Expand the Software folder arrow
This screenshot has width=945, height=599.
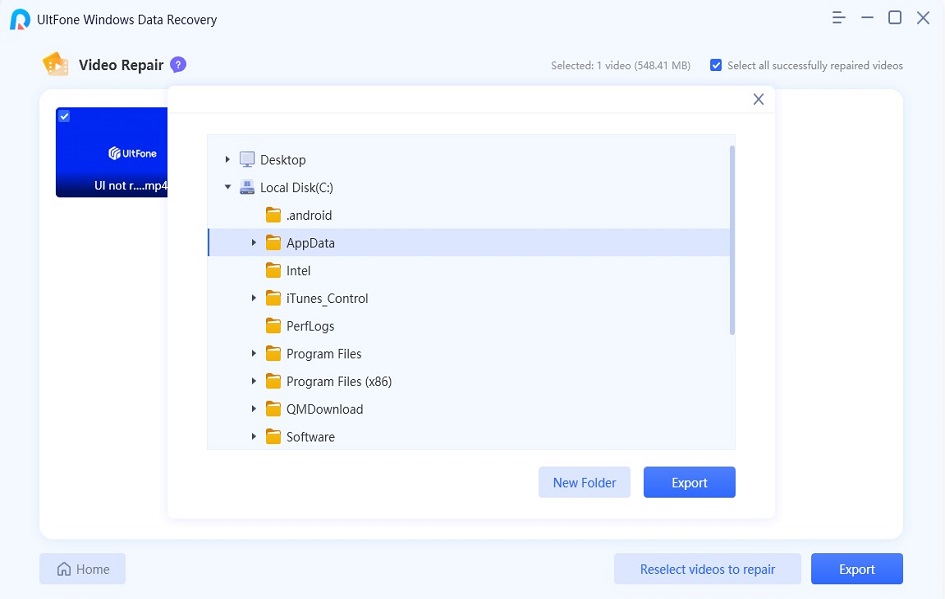click(254, 436)
